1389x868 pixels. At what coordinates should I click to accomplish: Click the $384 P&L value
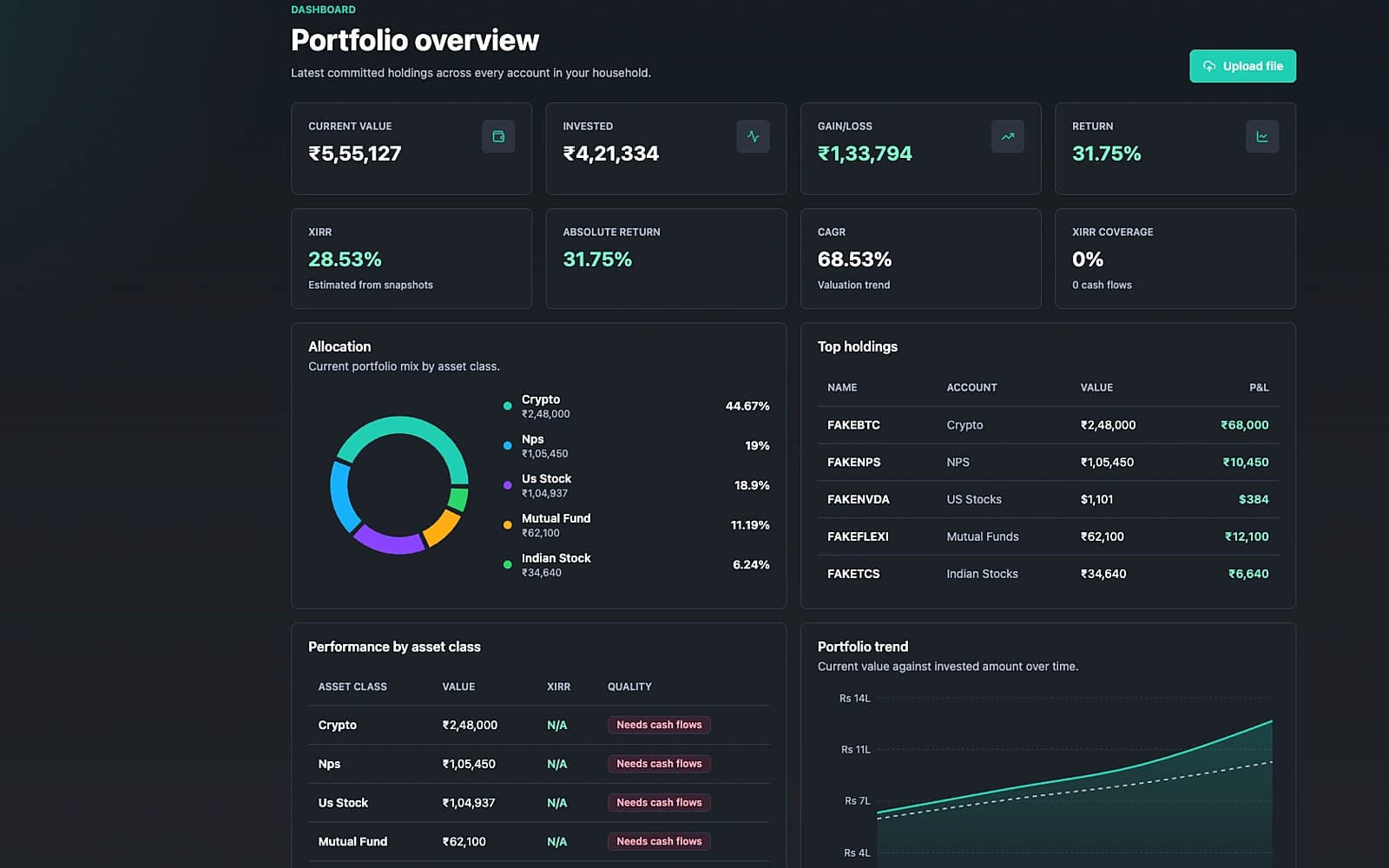tap(1254, 500)
